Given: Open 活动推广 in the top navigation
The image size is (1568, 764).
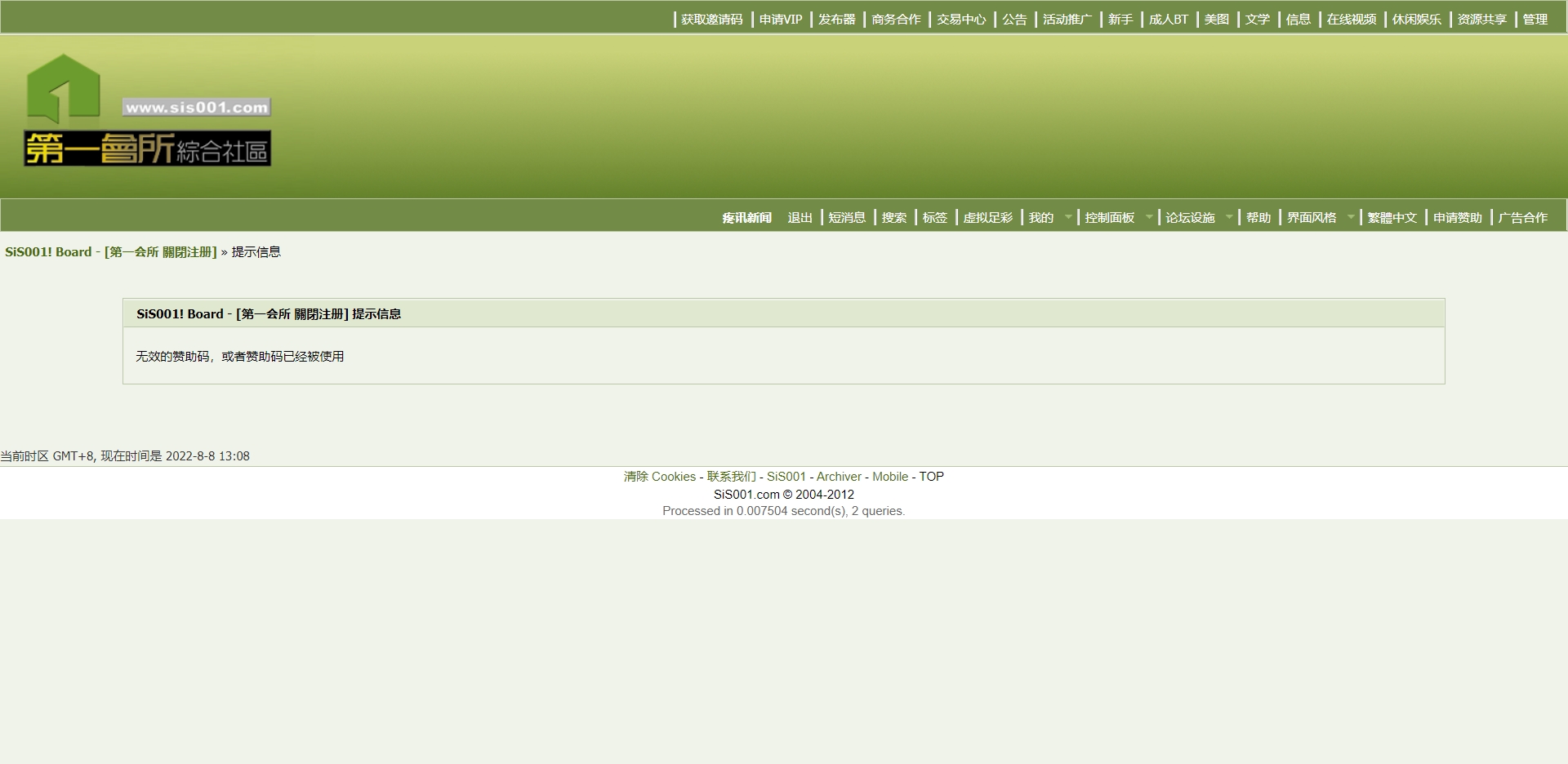Looking at the screenshot, I should [x=1067, y=20].
